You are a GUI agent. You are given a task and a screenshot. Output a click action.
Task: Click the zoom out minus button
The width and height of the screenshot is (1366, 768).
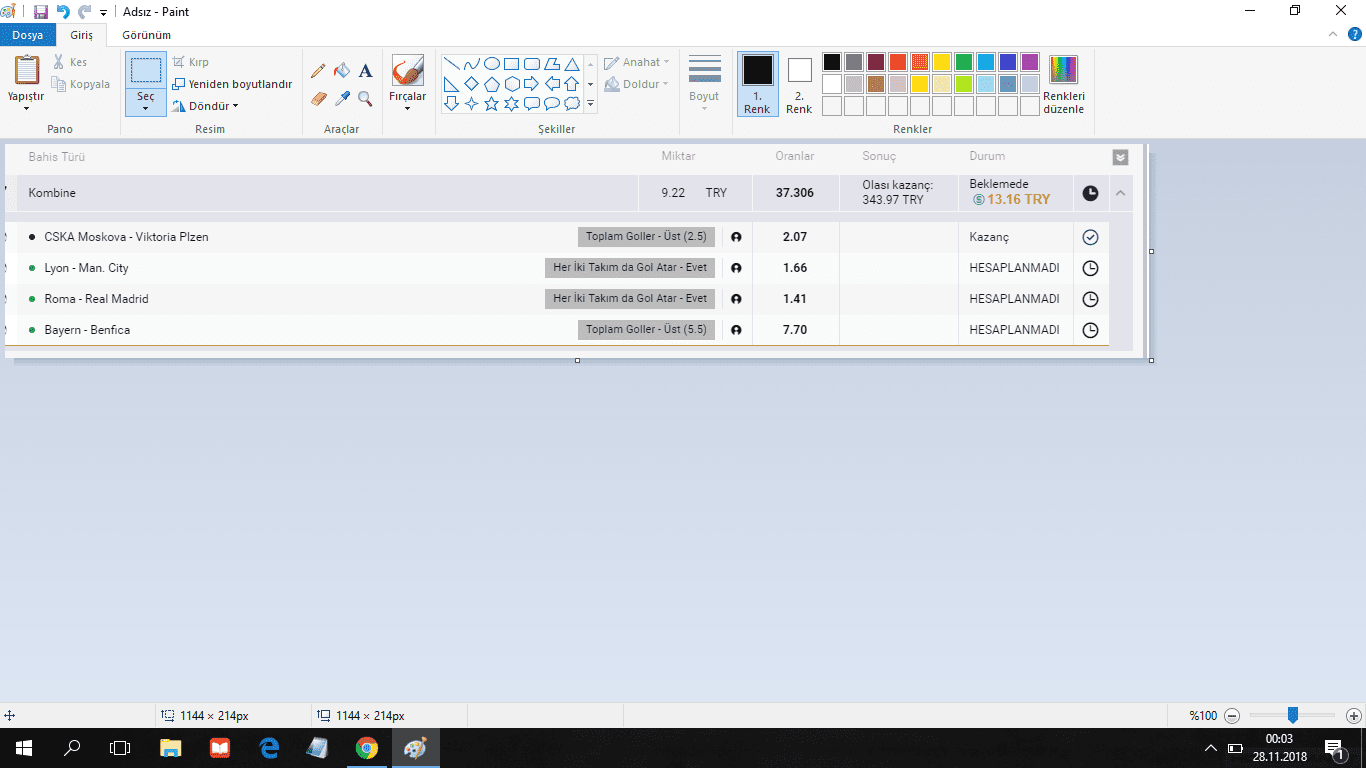(1232, 716)
